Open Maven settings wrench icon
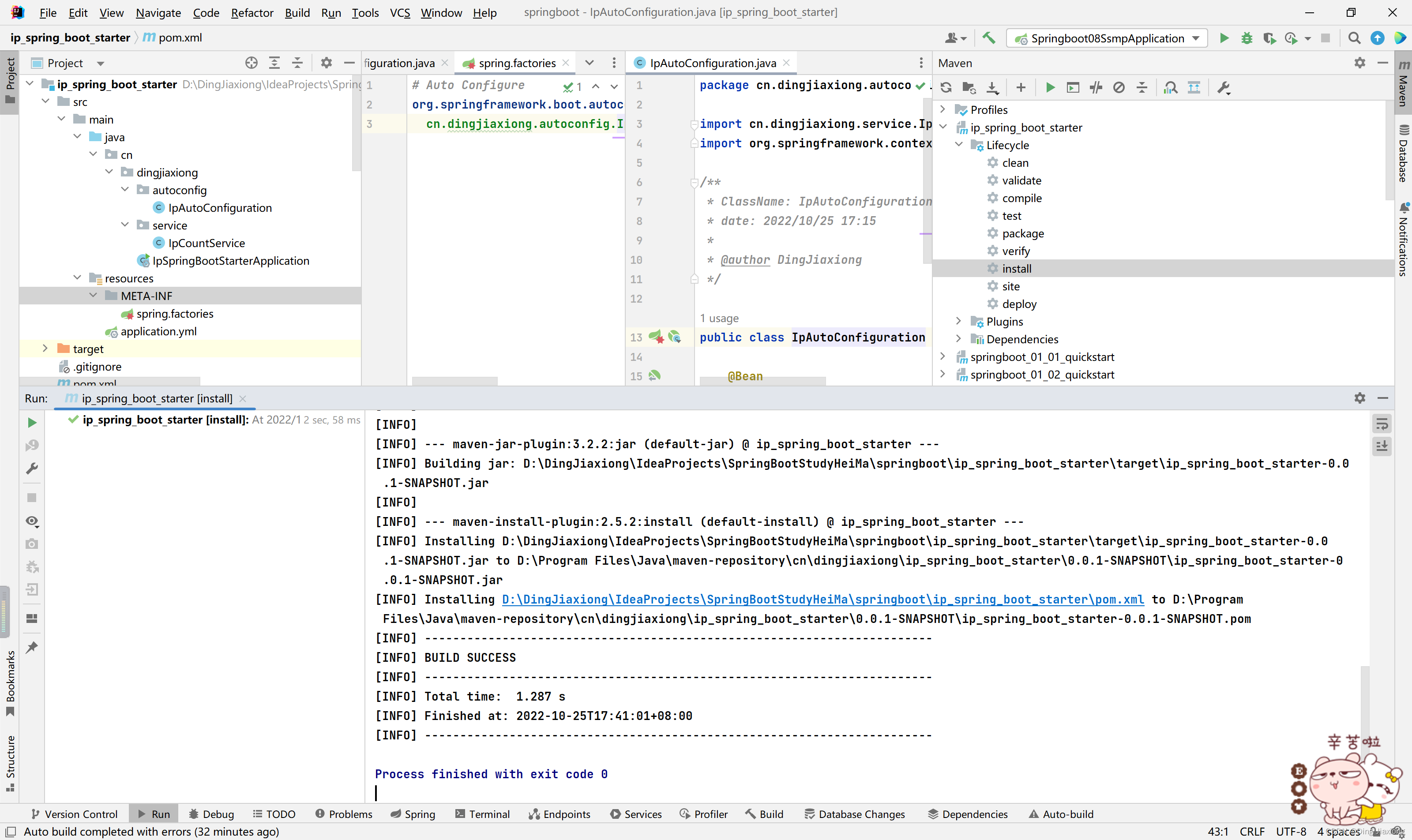 click(1224, 88)
